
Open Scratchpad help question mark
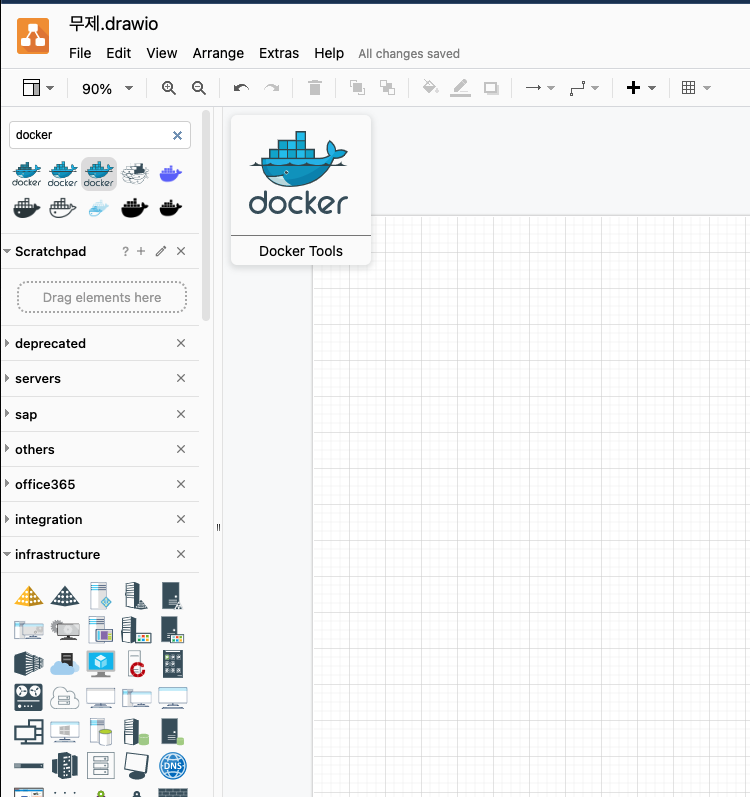(125, 251)
